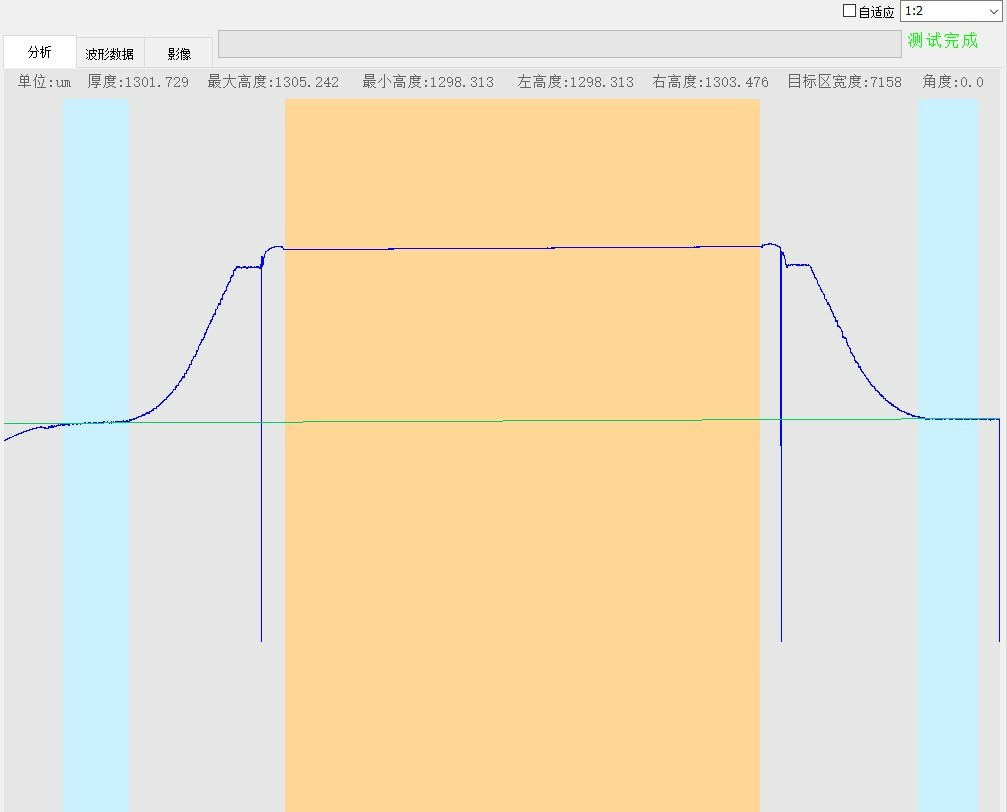Click the gray progress bar

coord(559,44)
